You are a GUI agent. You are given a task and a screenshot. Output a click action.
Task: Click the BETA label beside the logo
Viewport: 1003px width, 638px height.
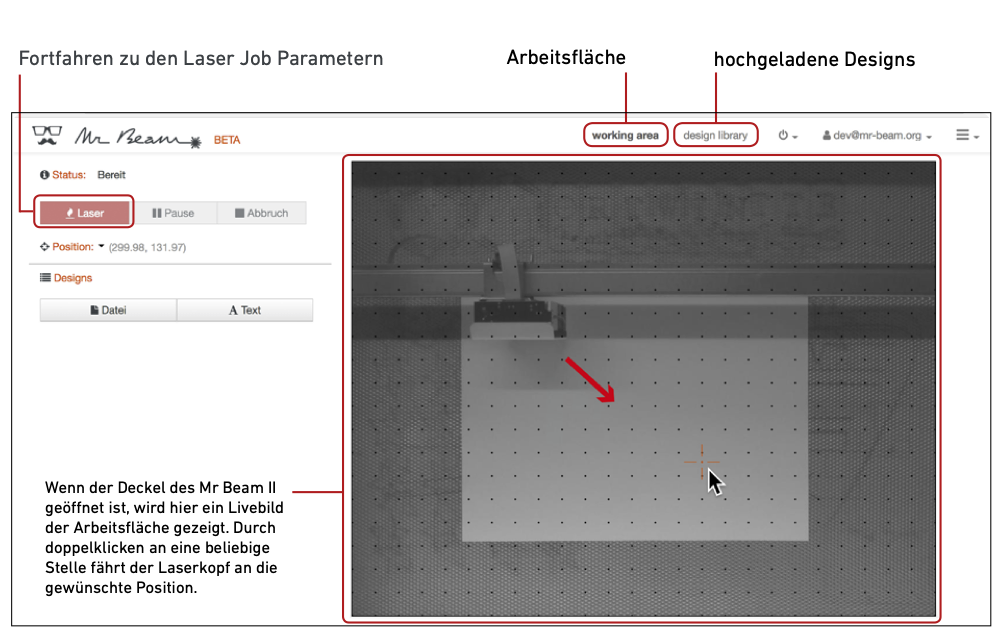[227, 140]
